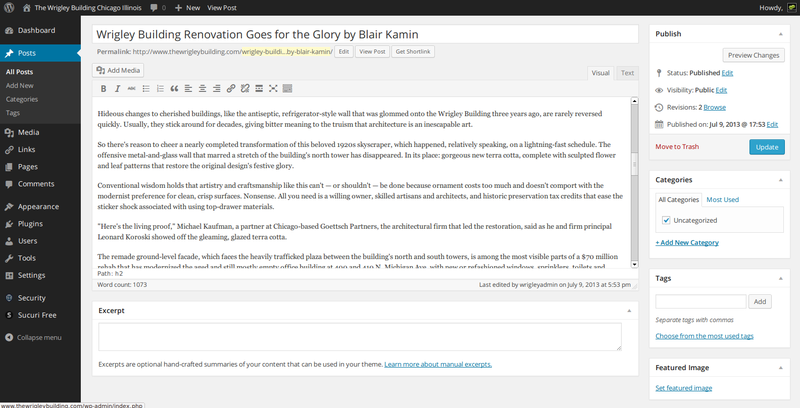Viewport: 800px width, 408px height.
Task: Edit the post Status
Action: pos(727,73)
